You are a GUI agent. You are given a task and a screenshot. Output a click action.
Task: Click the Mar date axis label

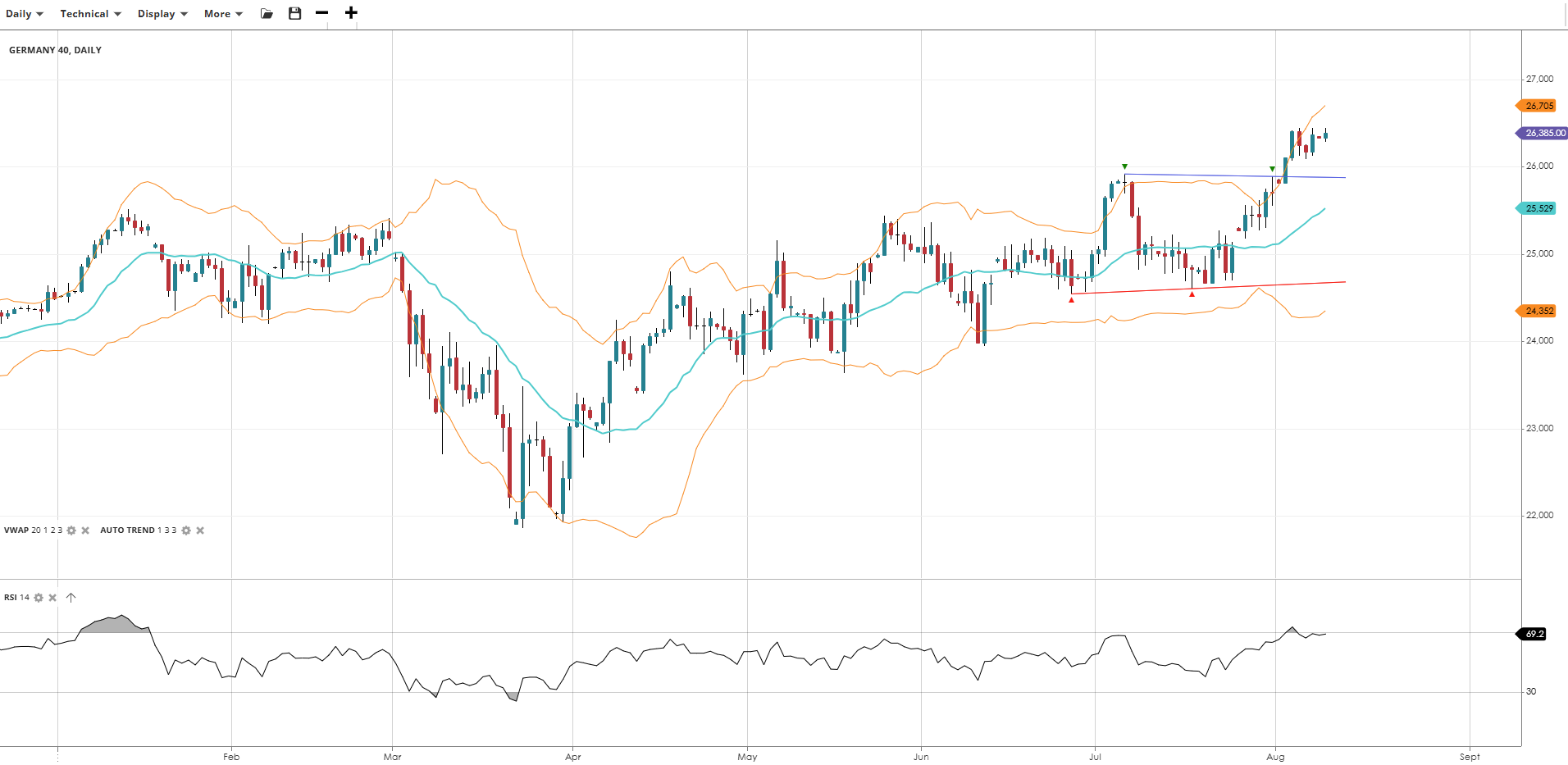click(393, 757)
